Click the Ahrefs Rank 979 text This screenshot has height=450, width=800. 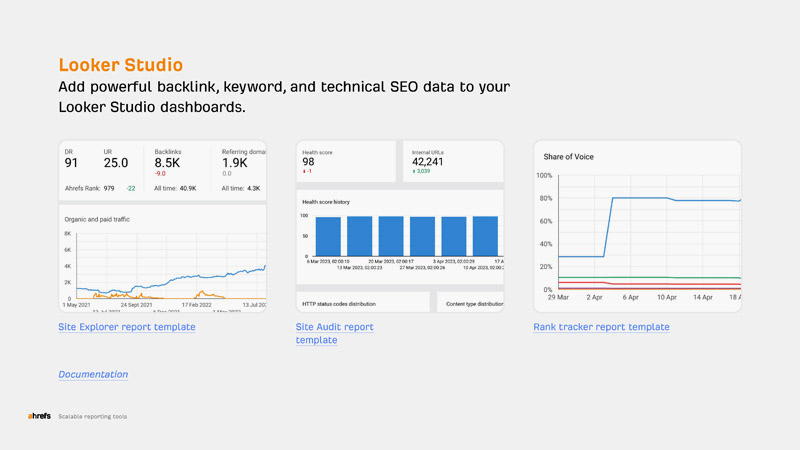point(89,188)
